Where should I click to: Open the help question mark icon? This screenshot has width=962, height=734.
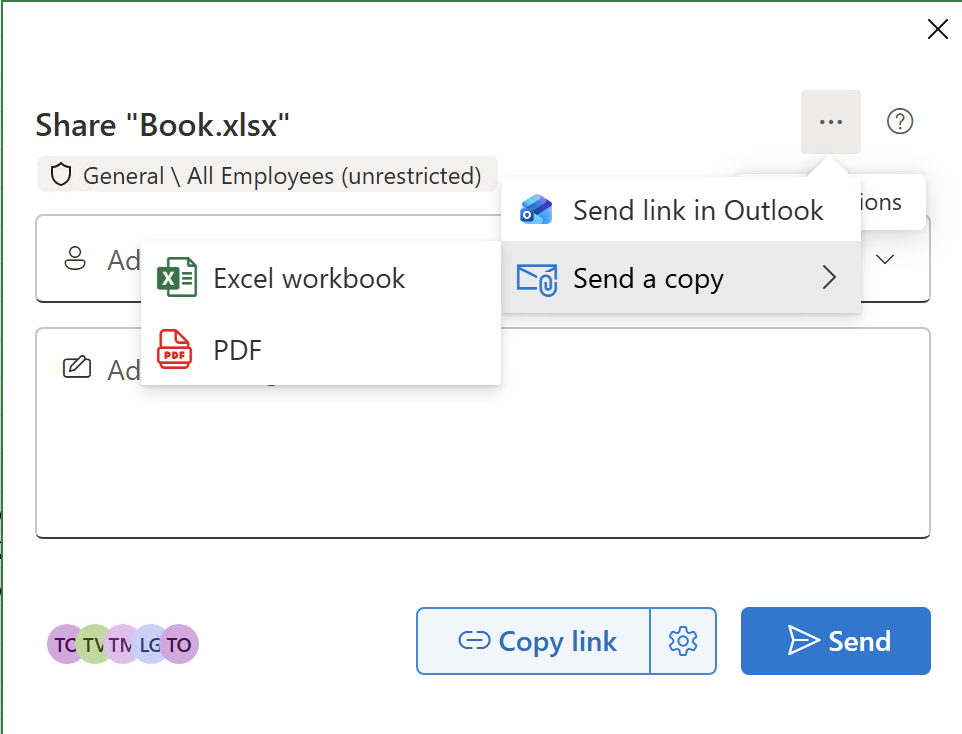[899, 122]
